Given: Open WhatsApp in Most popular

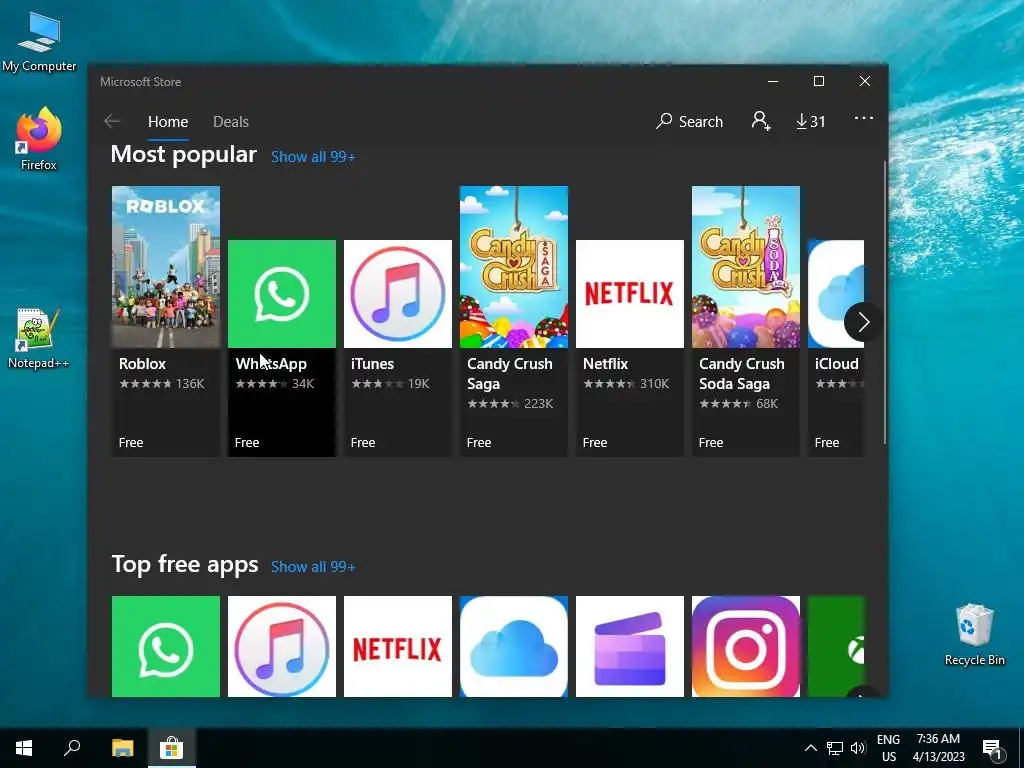Looking at the screenshot, I should (x=281, y=347).
